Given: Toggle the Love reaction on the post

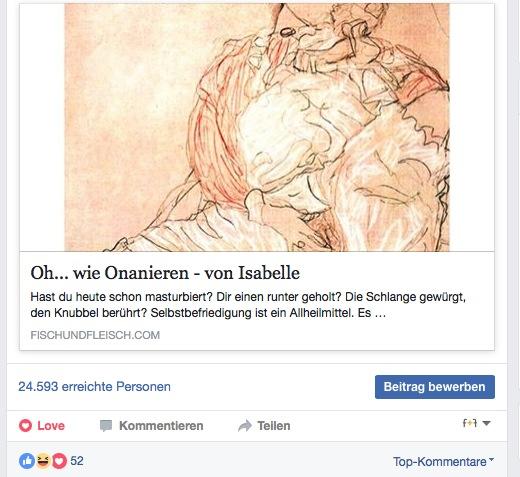Looking at the screenshot, I should [42, 426].
